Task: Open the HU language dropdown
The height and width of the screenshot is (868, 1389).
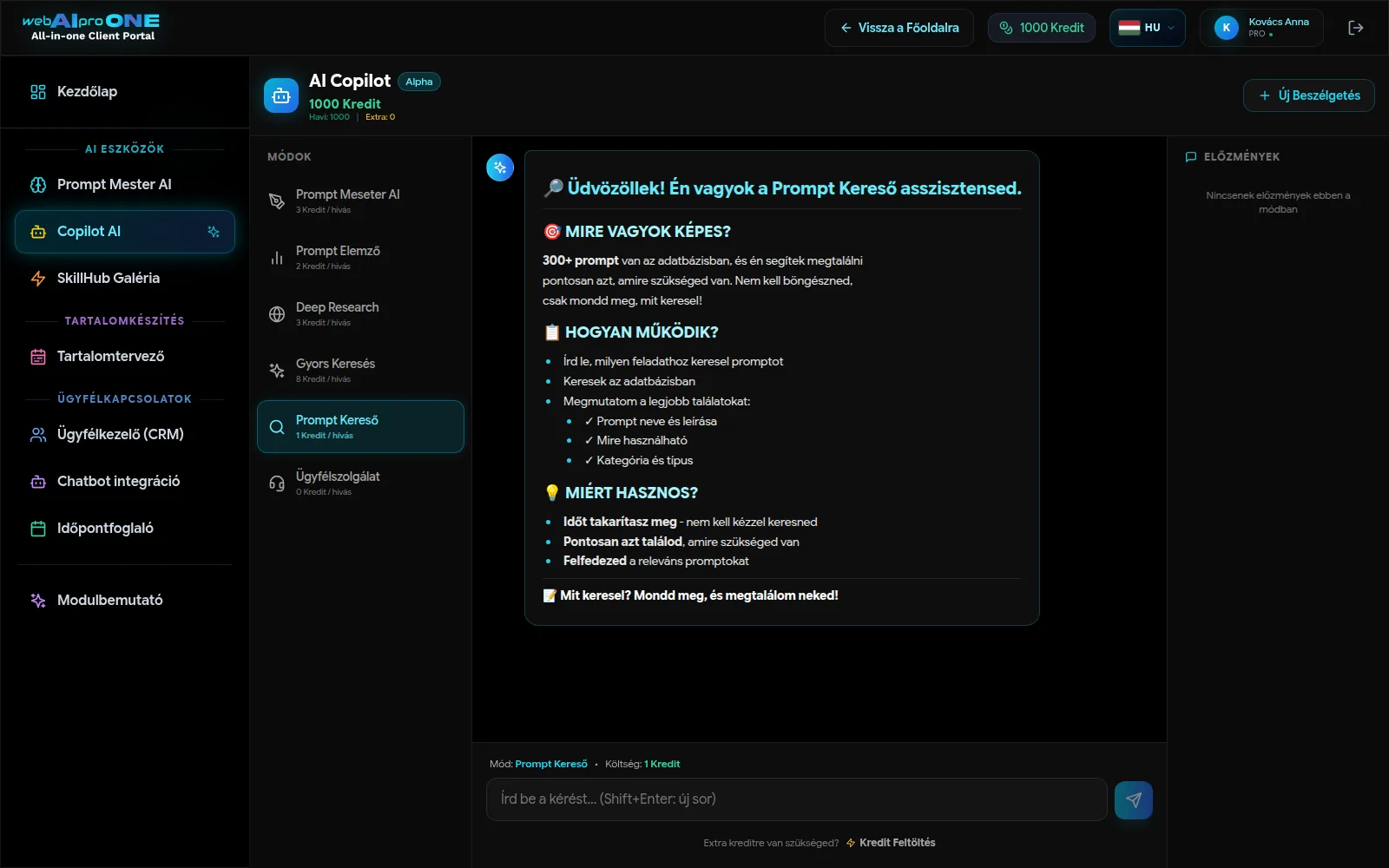Action: tap(1147, 28)
